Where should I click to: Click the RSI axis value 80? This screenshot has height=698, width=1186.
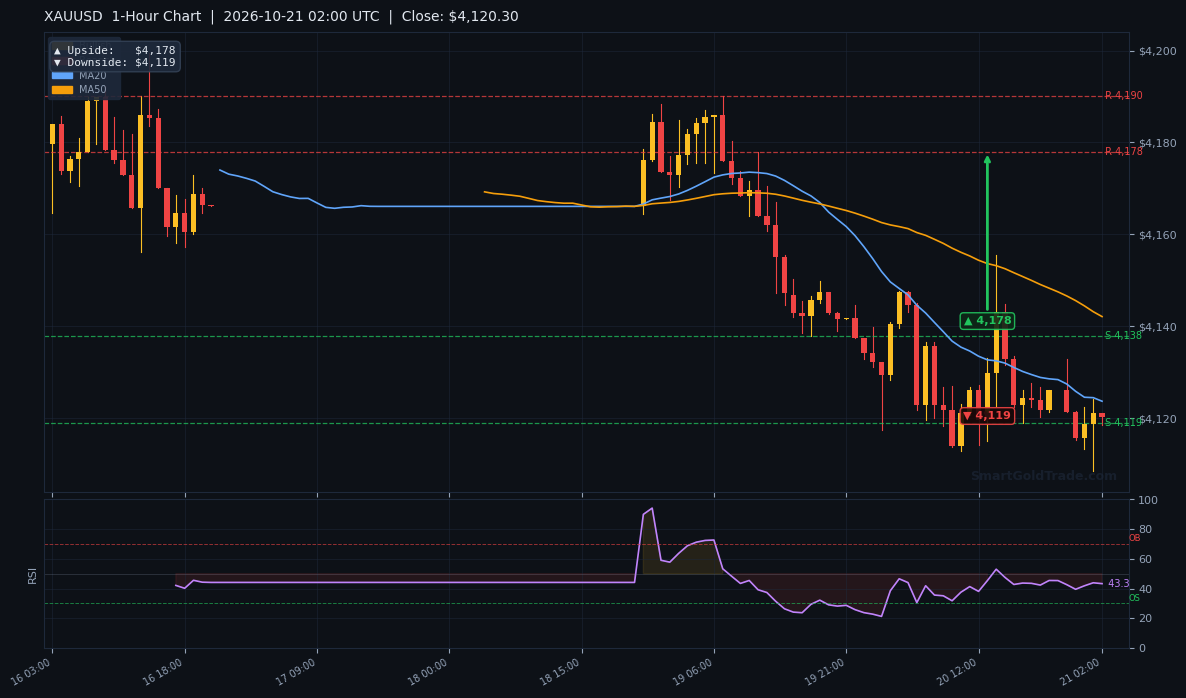[1144, 529]
